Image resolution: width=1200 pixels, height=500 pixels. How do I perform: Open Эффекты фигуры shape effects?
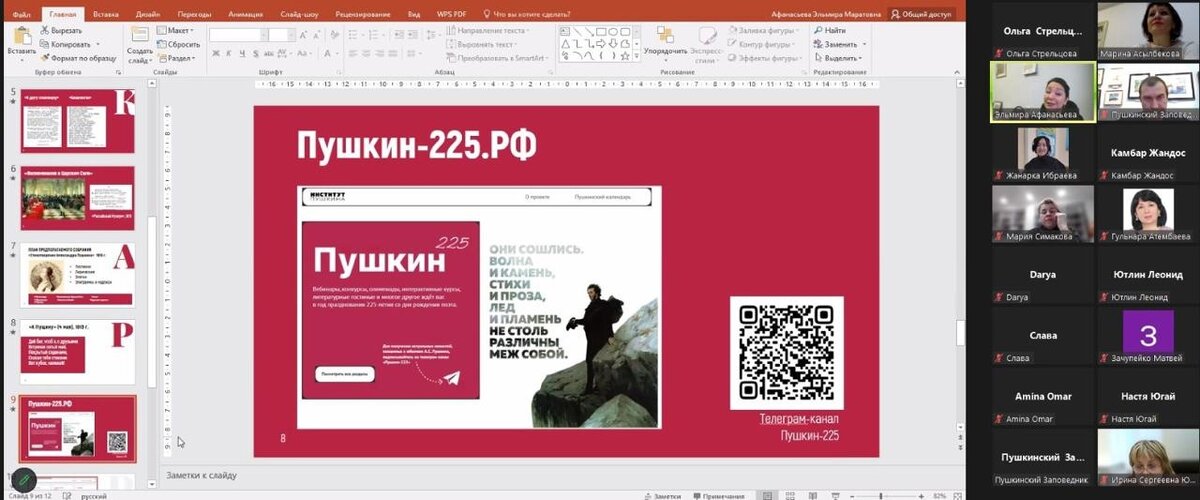[x=765, y=59]
